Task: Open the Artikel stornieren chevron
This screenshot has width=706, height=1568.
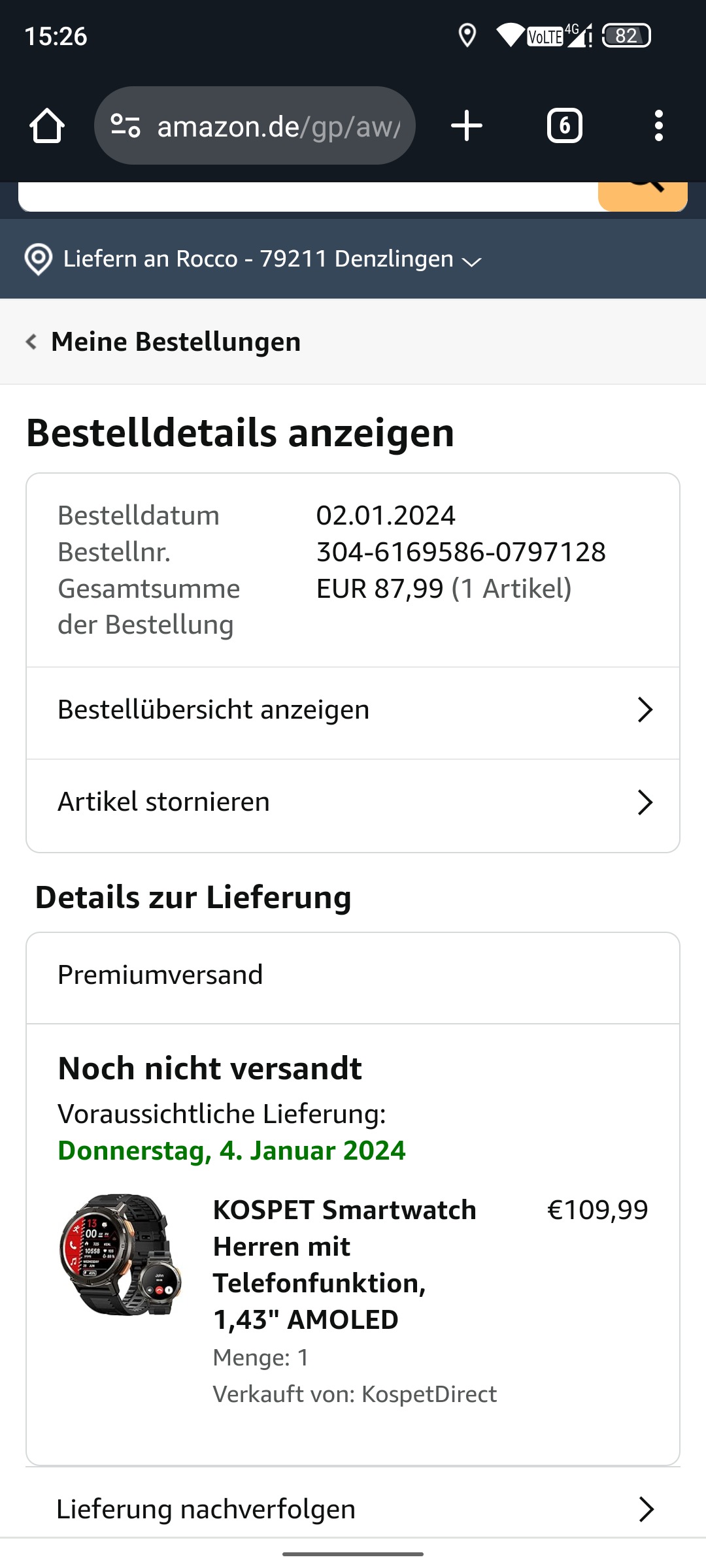Action: click(645, 802)
